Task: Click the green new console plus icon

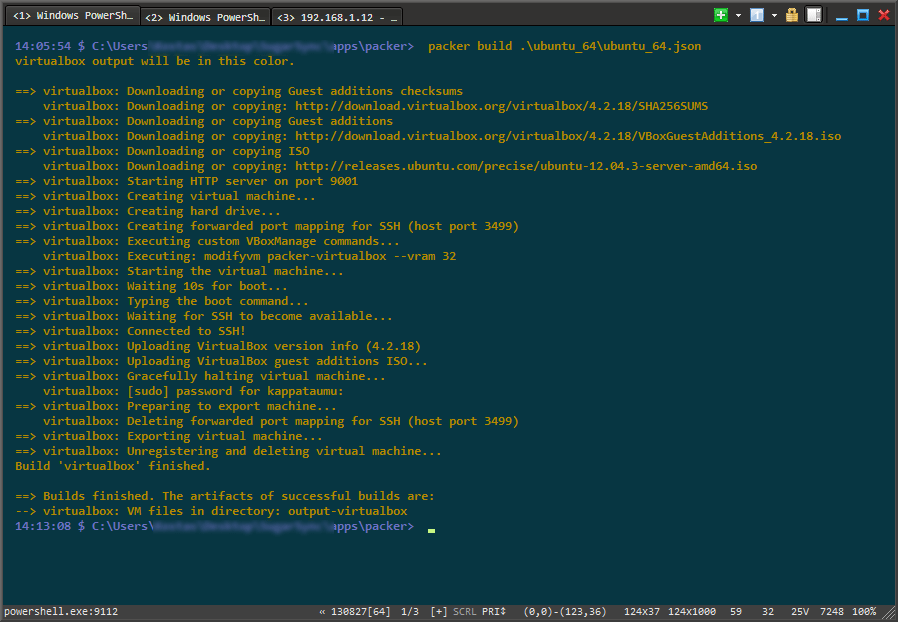Action: (x=721, y=15)
